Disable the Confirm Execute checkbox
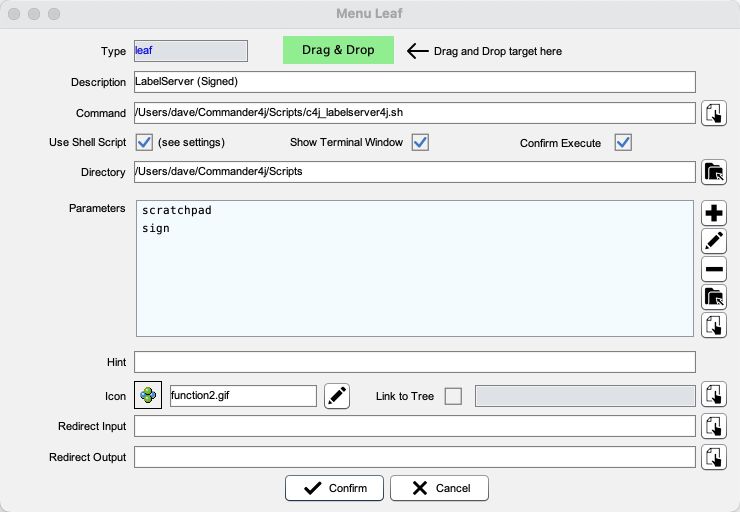This screenshot has height=512, width=740. 623,142
